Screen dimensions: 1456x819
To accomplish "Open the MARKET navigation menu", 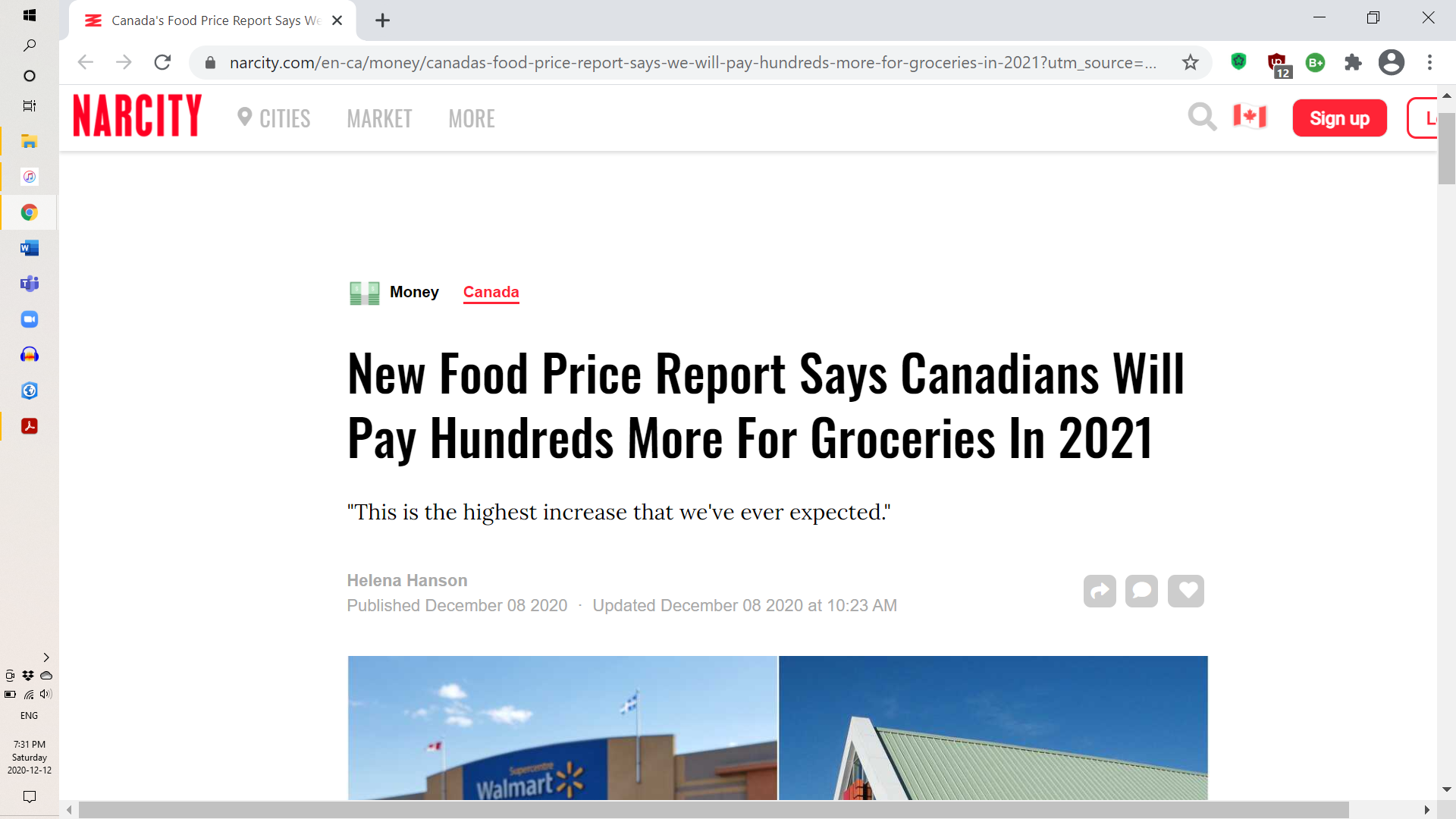I will pos(379,118).
